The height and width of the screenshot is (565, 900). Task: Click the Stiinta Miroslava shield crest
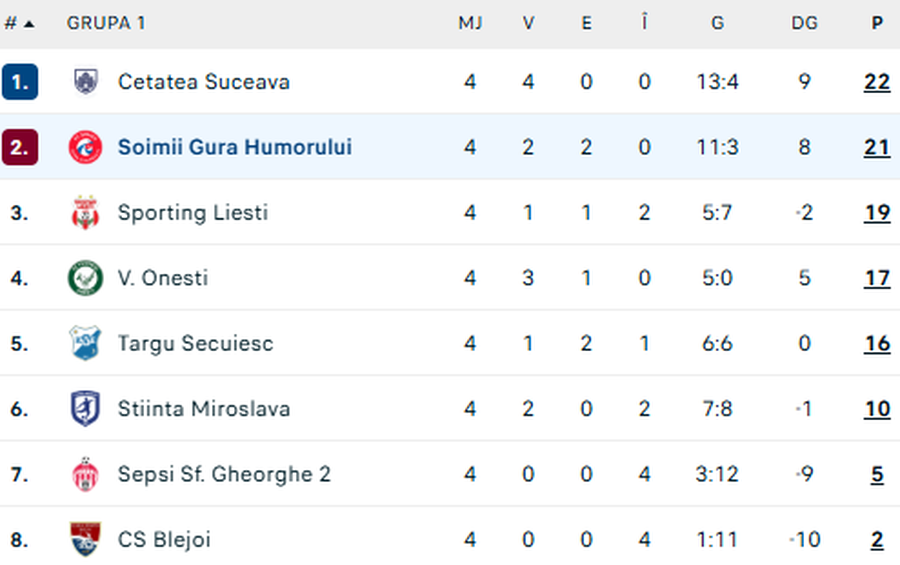point(86,409)
